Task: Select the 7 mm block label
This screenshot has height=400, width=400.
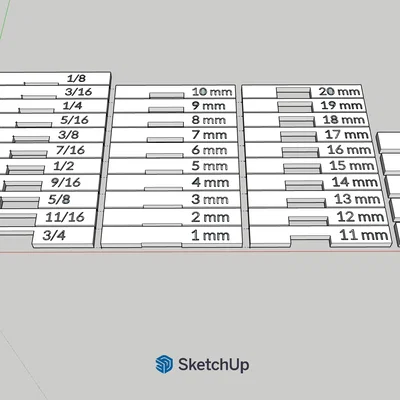Action: click(x=209, y=135)
